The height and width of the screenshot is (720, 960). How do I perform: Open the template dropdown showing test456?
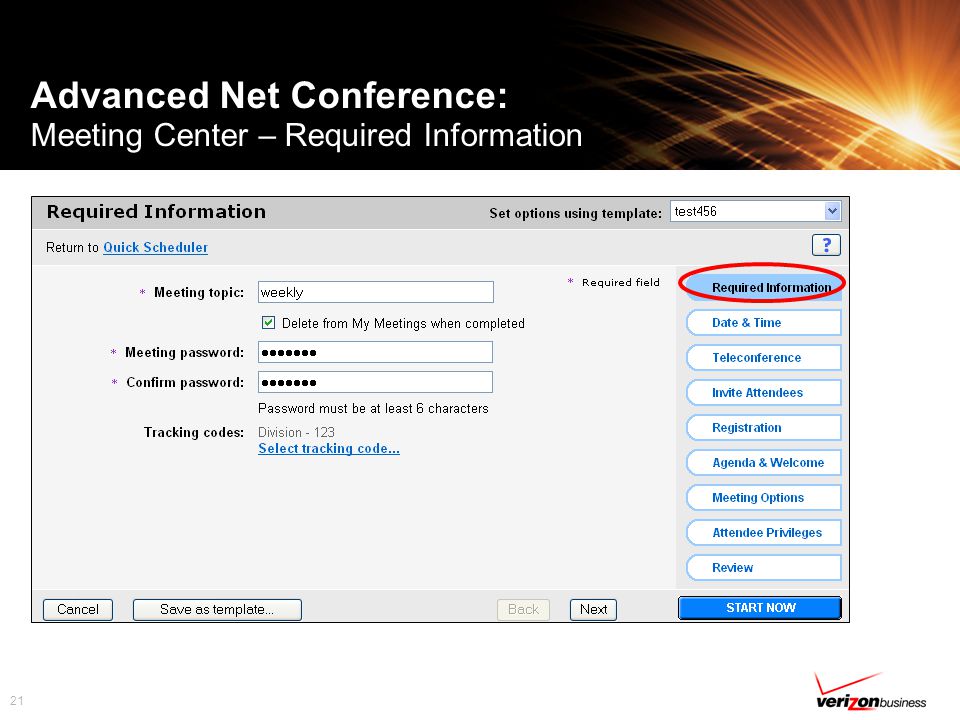(756, 211)
